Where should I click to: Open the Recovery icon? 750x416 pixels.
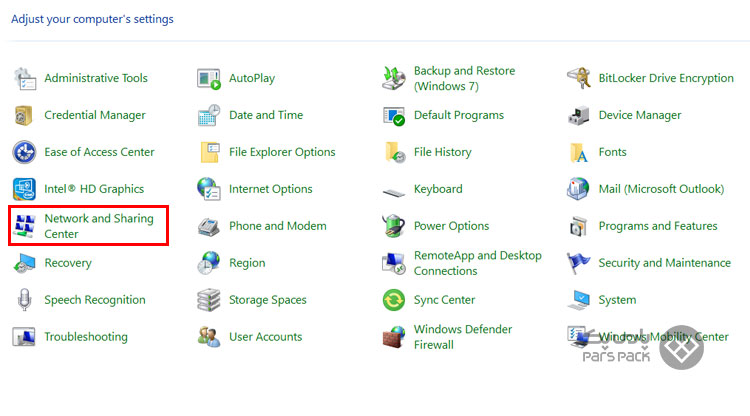24,263
